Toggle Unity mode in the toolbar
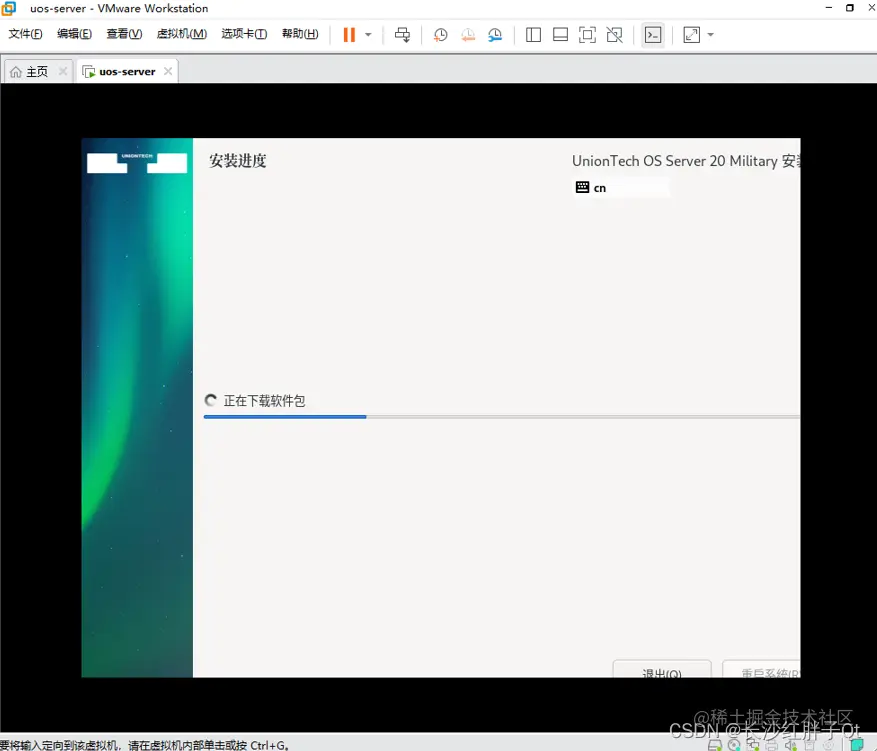 tap(616, 34)
